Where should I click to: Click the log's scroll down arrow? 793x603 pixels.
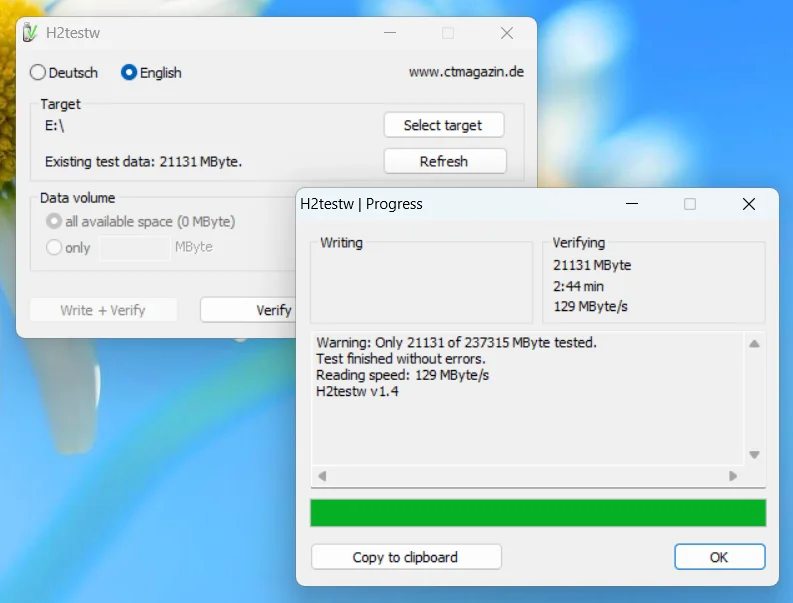point(754,455)
